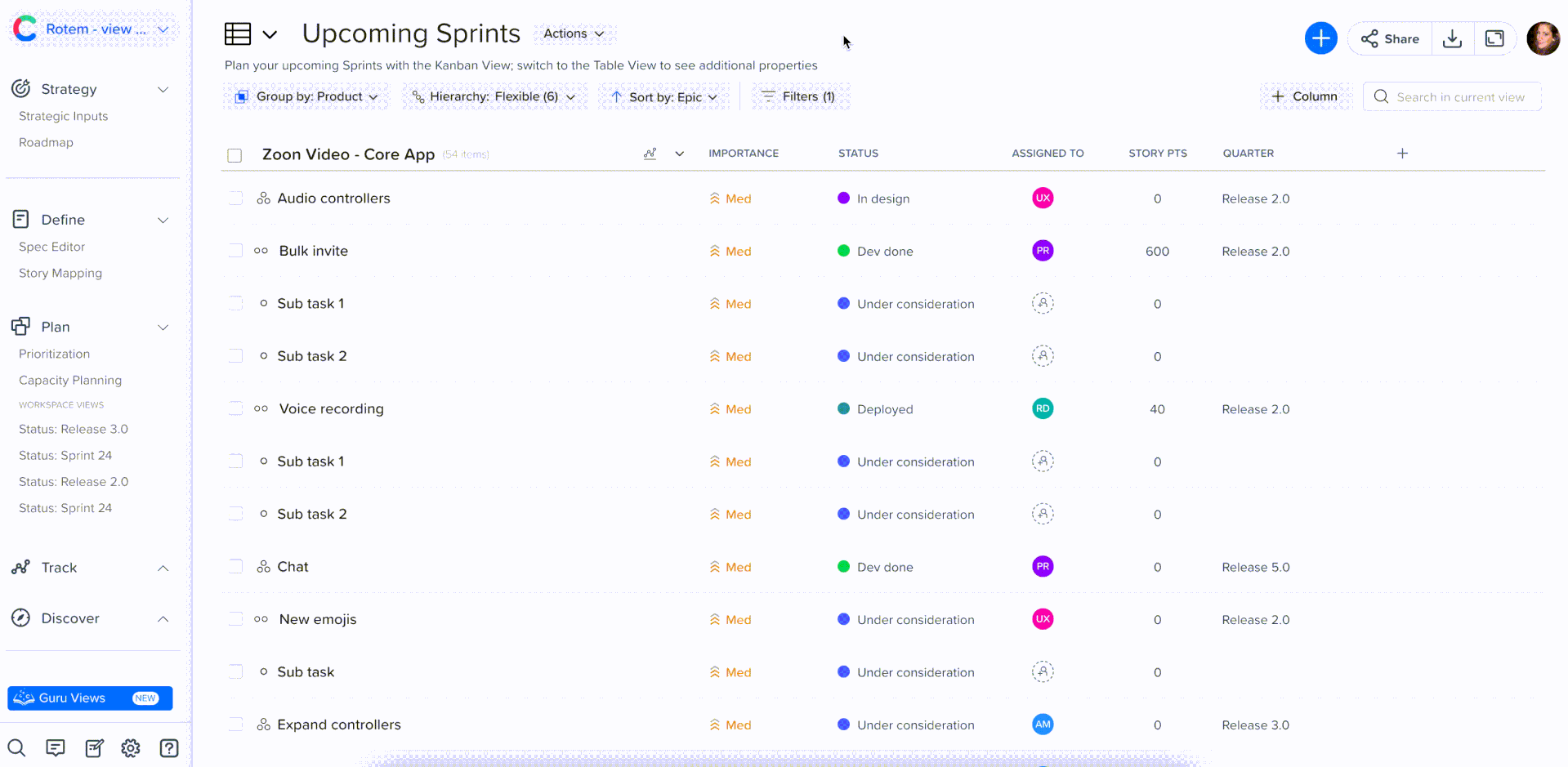Click the Plan section icon
The height and width of the screenshot is (767, 1568).
click(21, 326)
